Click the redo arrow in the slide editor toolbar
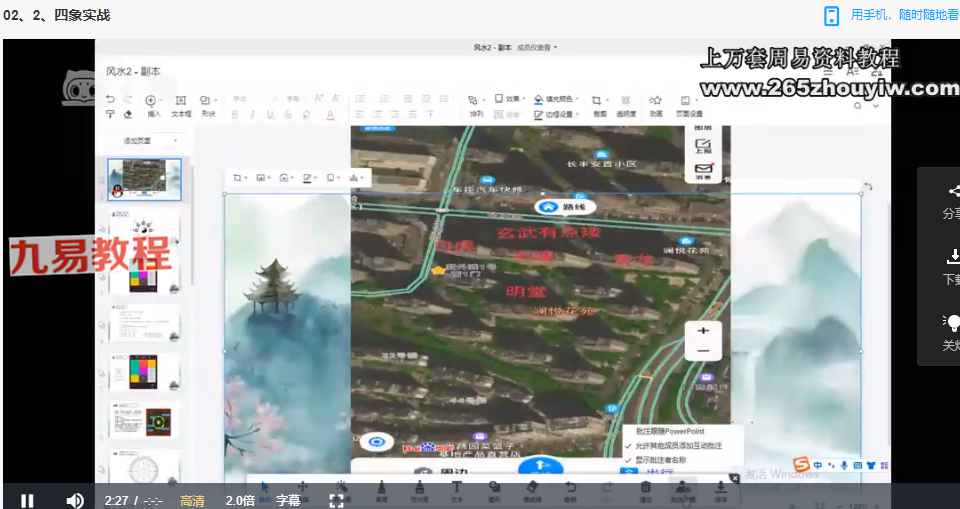960x509 pixels. (128, 99)
